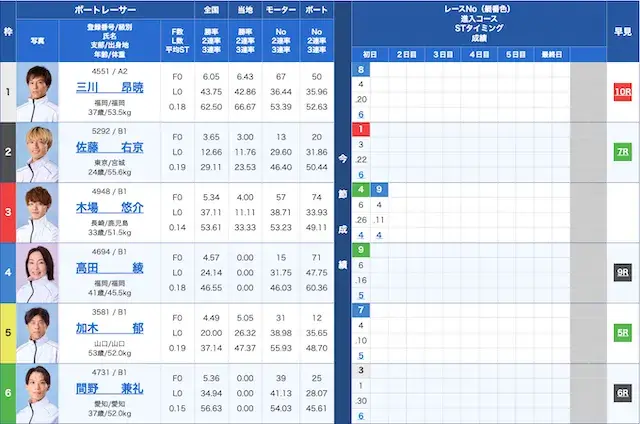Click result link 6 in 三川 row
The image size is (640, 424).
point(361,115)
